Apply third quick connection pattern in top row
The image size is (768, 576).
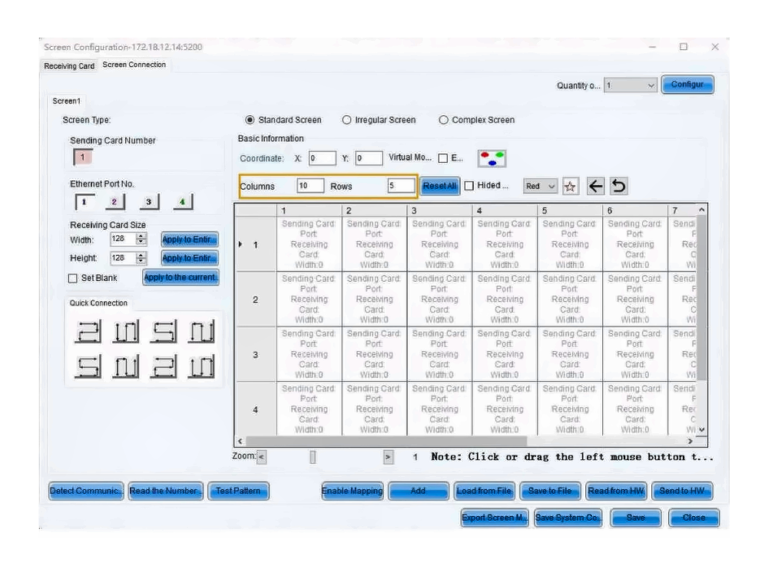tap(164, 331)
